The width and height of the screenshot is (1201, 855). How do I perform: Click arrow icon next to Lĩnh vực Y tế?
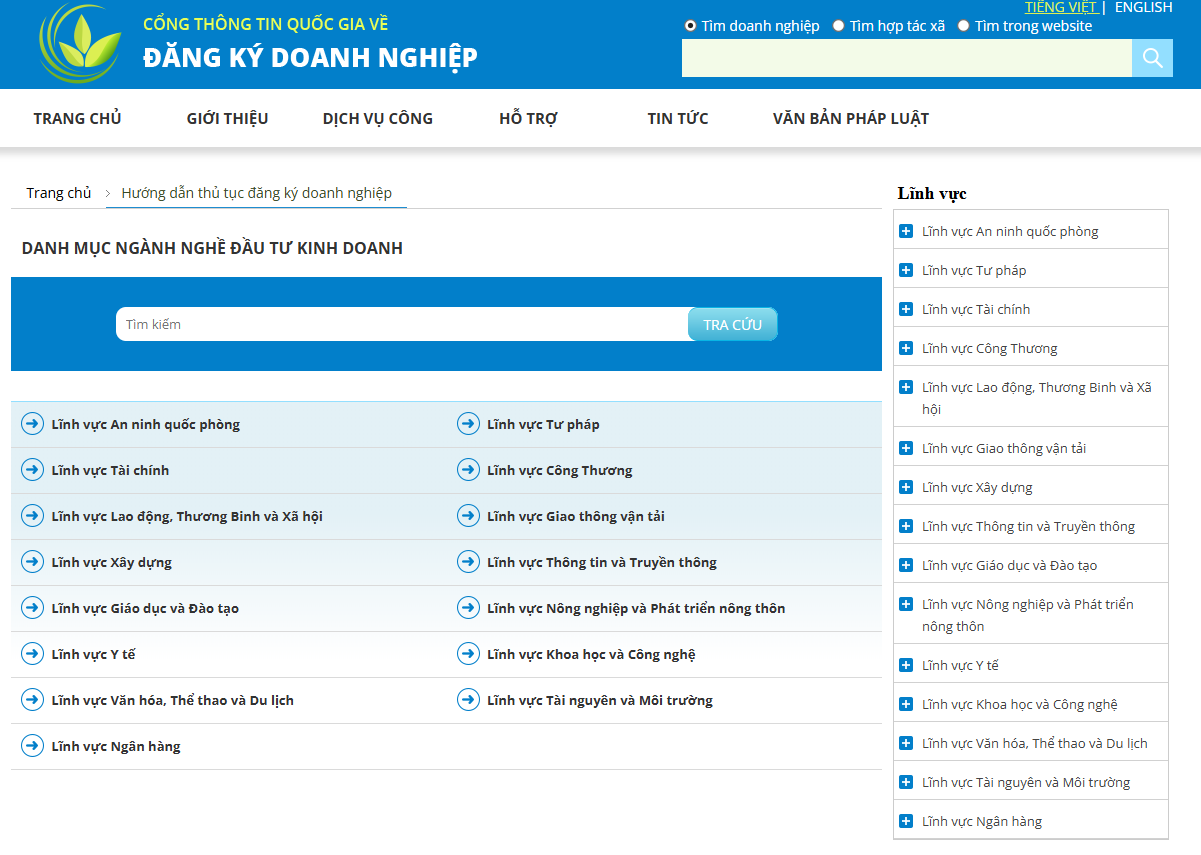point(33,654)
